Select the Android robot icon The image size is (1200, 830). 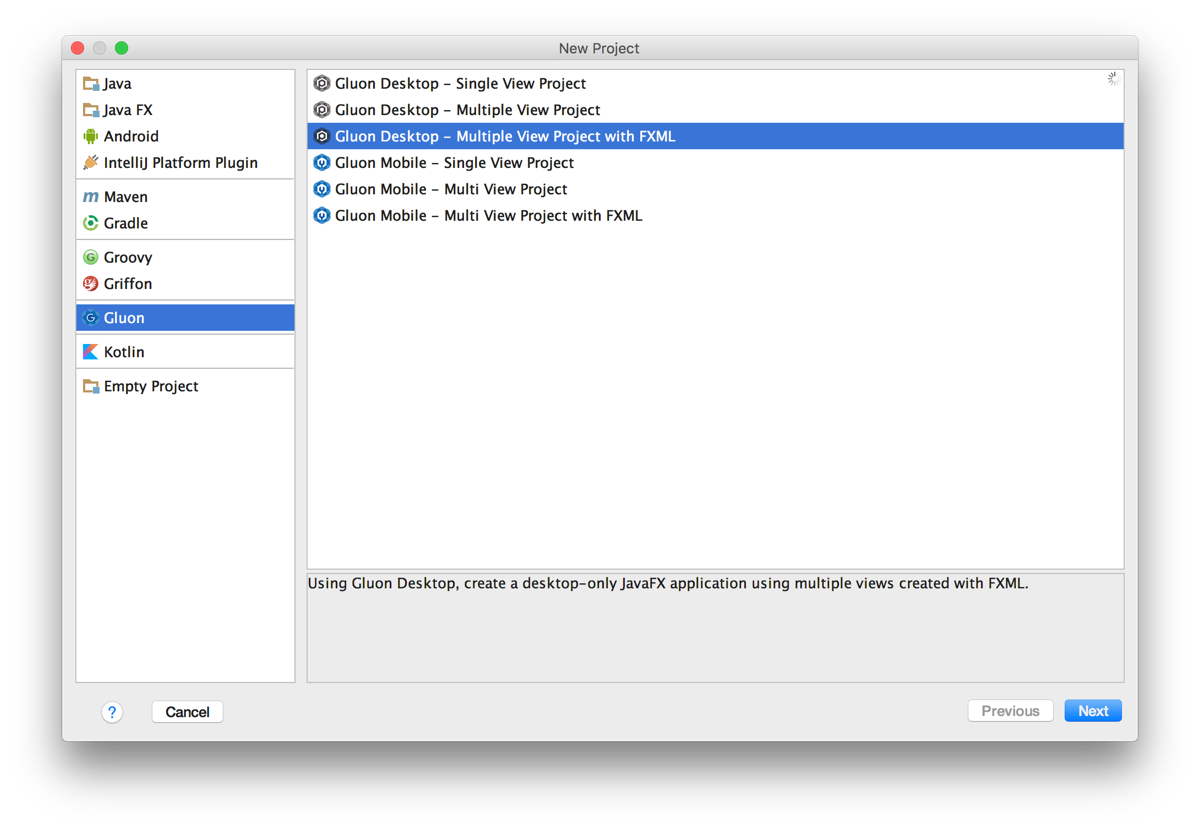tap(91, 136)
